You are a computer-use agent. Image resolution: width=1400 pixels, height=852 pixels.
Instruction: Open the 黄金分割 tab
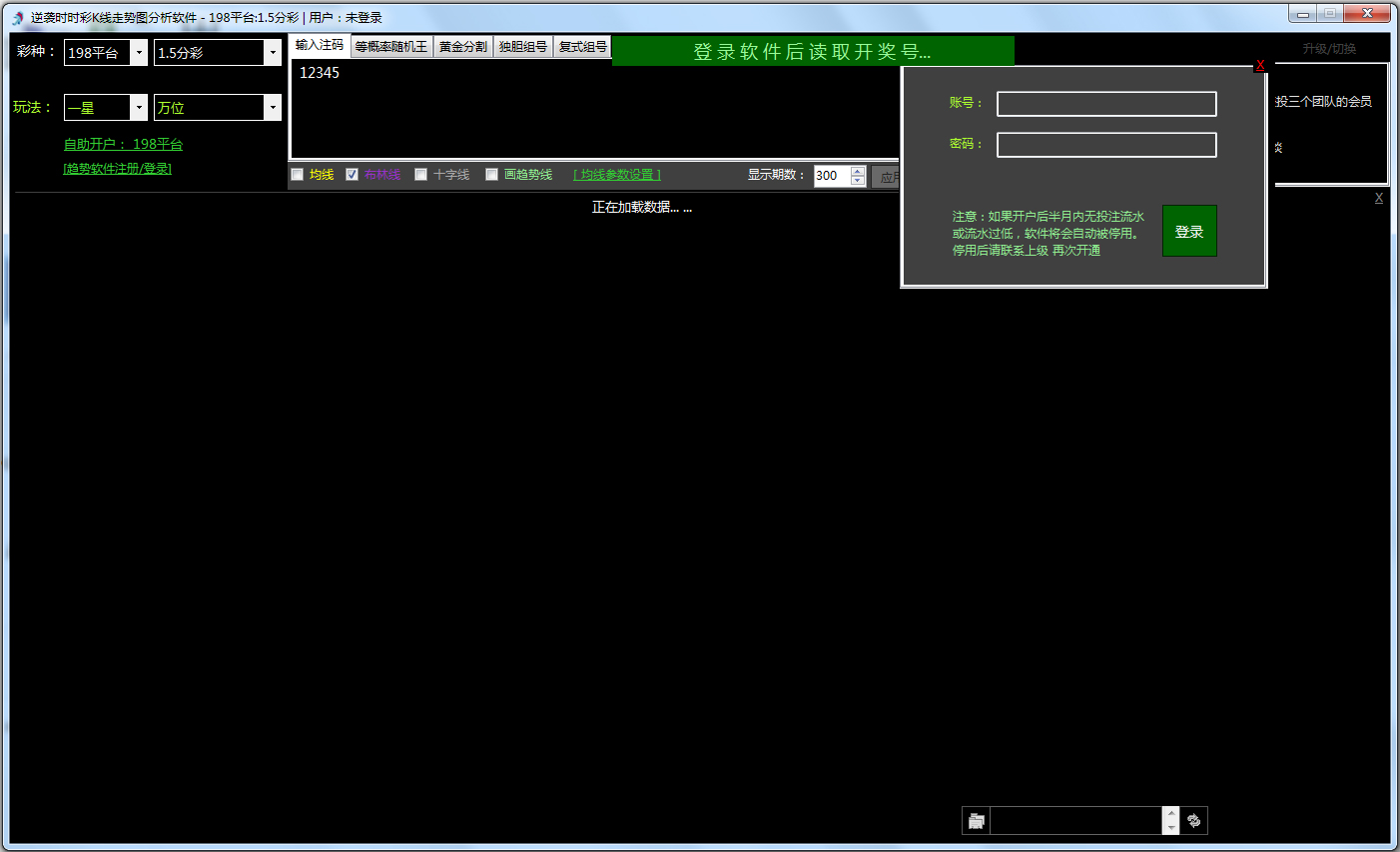tap(463, 47)
